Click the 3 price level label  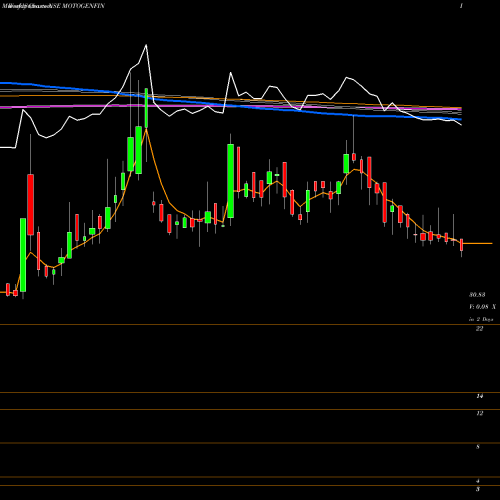click(478, 489)
